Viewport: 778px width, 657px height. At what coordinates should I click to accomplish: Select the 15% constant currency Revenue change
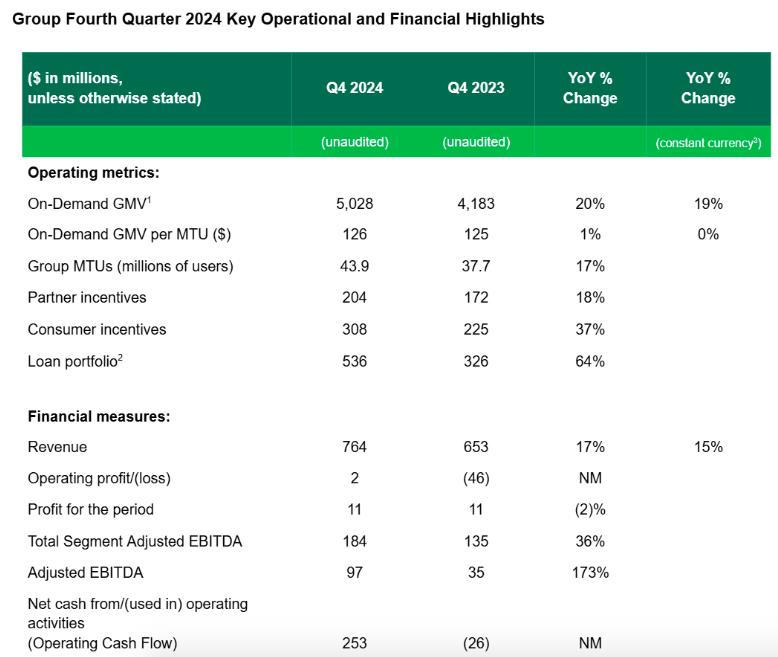pyautogui.click(x=708, y=447)
